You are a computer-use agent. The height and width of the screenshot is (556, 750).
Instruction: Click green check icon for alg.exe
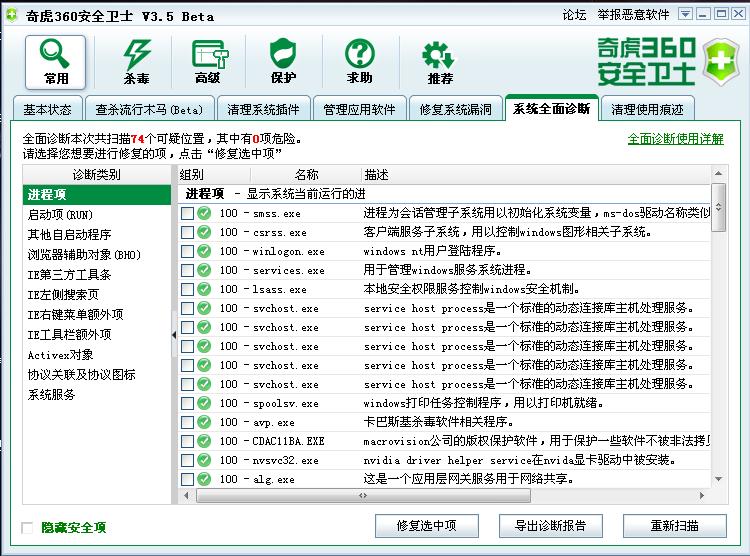204,479
